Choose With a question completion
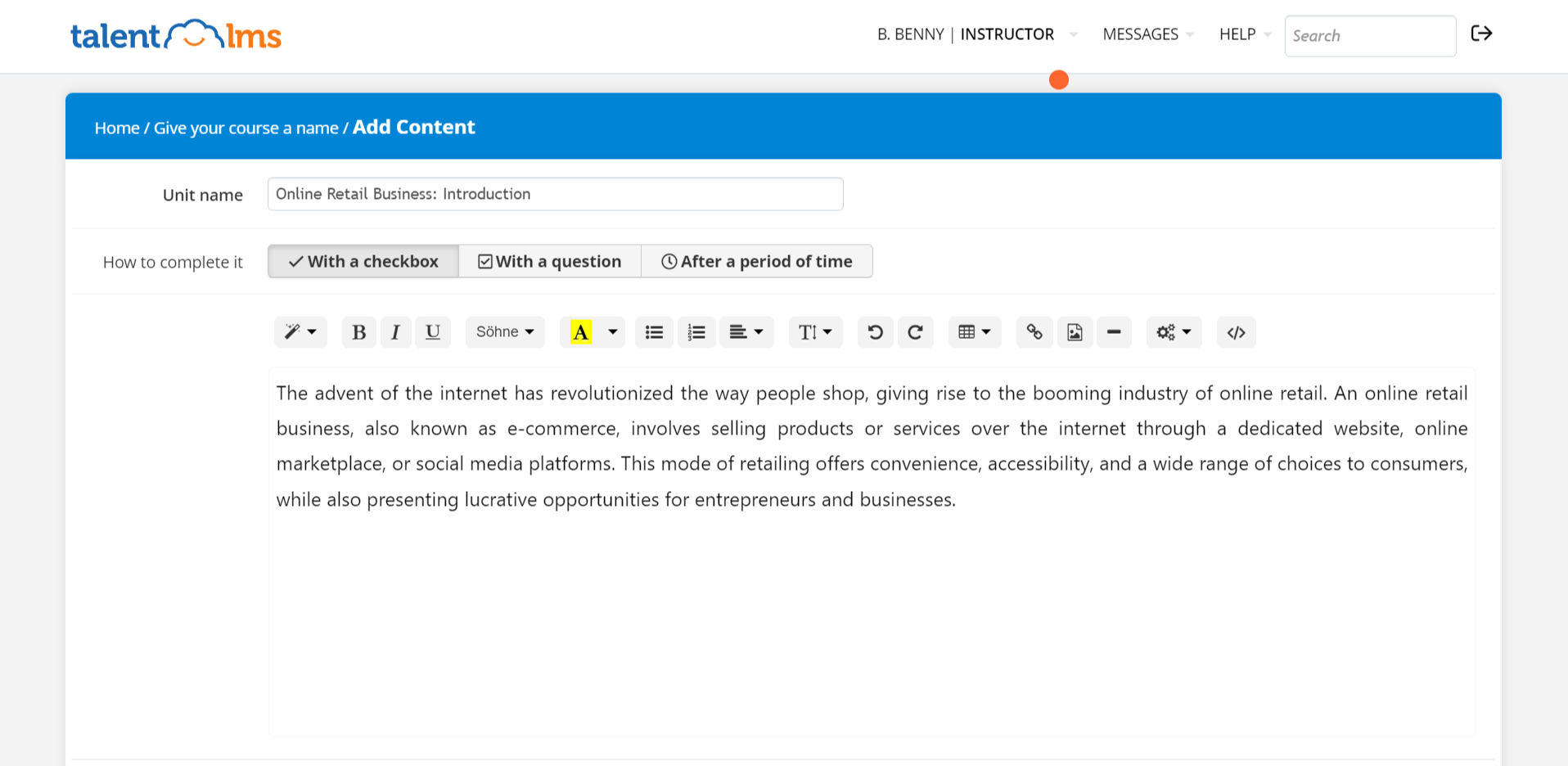 [x=550, y=262]
